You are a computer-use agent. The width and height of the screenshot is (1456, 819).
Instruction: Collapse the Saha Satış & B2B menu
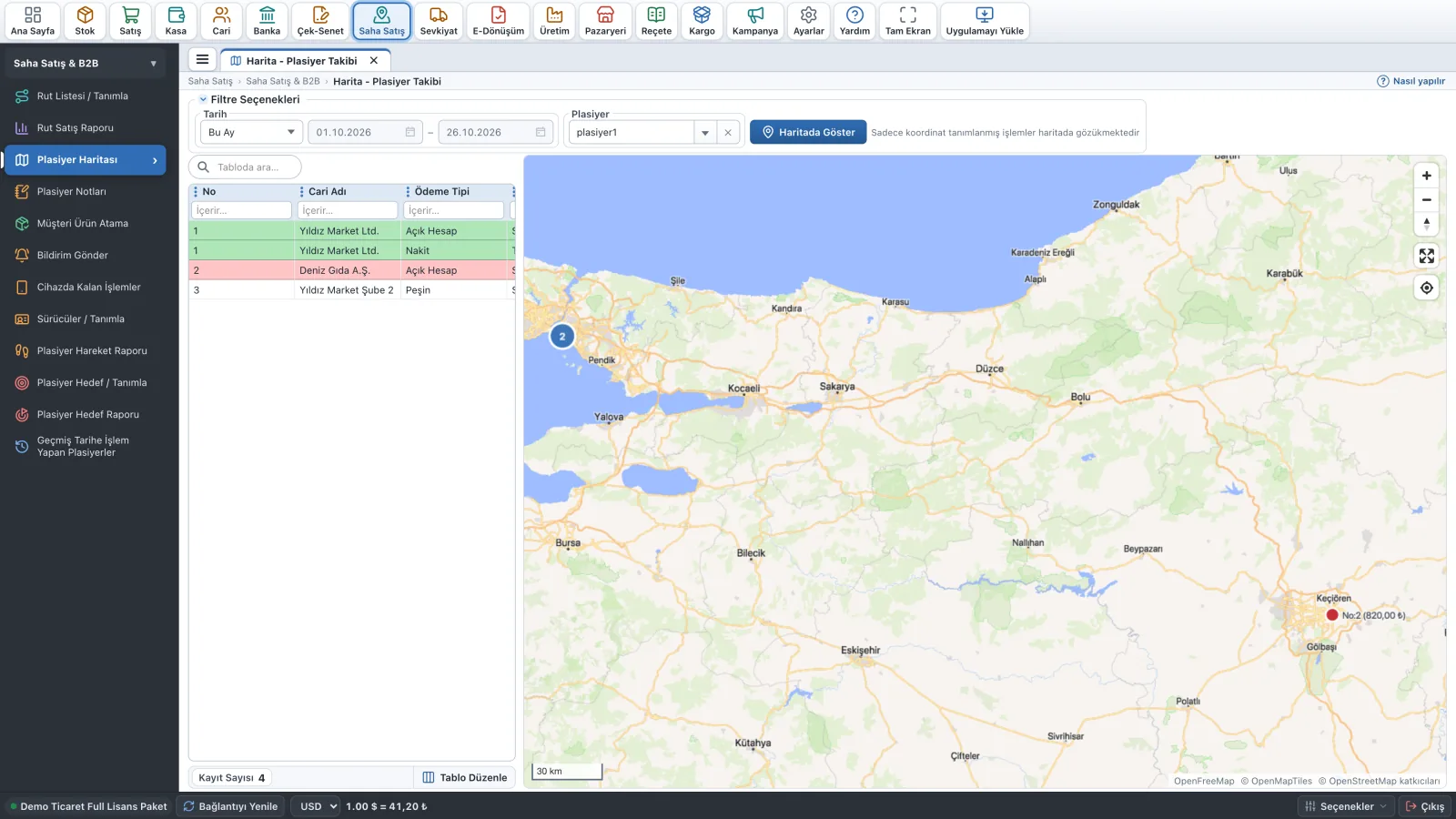[85, 64]
